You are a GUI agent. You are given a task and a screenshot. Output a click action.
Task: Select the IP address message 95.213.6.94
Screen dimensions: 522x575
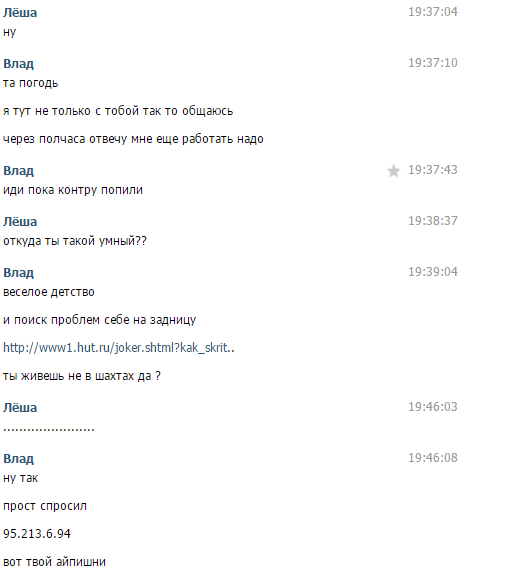[37, 534]
